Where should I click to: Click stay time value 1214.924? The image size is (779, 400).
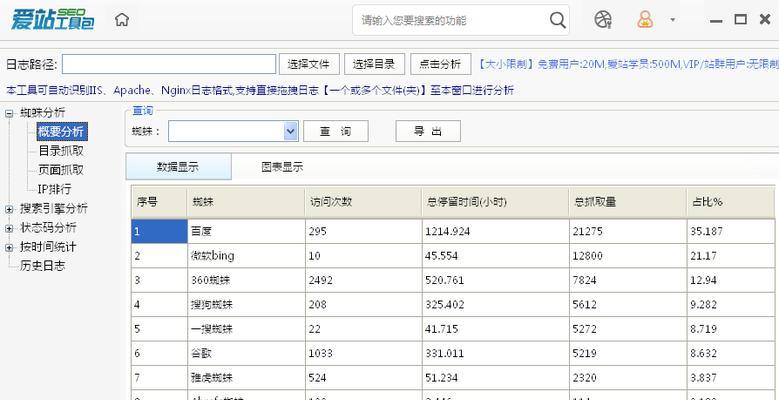pos(495,232)
